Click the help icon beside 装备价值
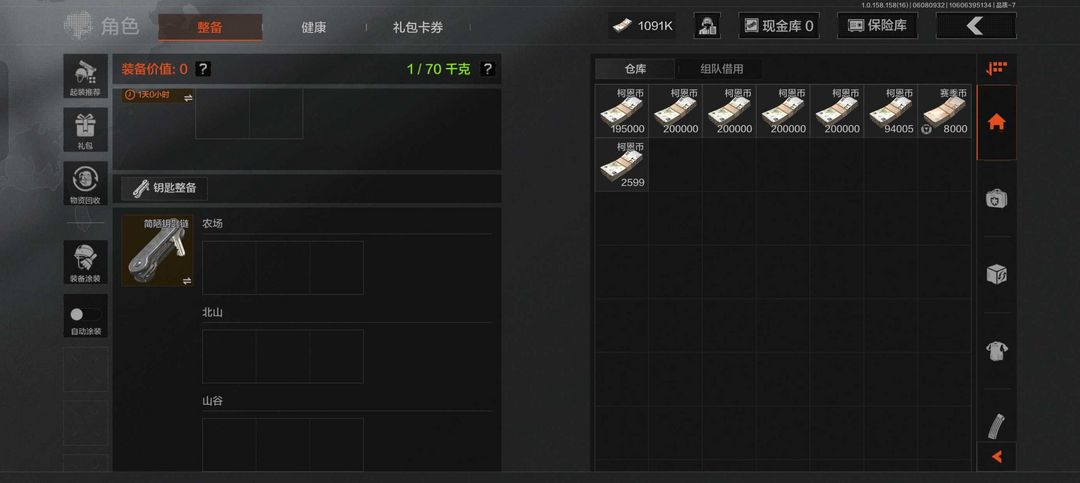The height and width of the screenshot is (483, 1080). [203, 69]
